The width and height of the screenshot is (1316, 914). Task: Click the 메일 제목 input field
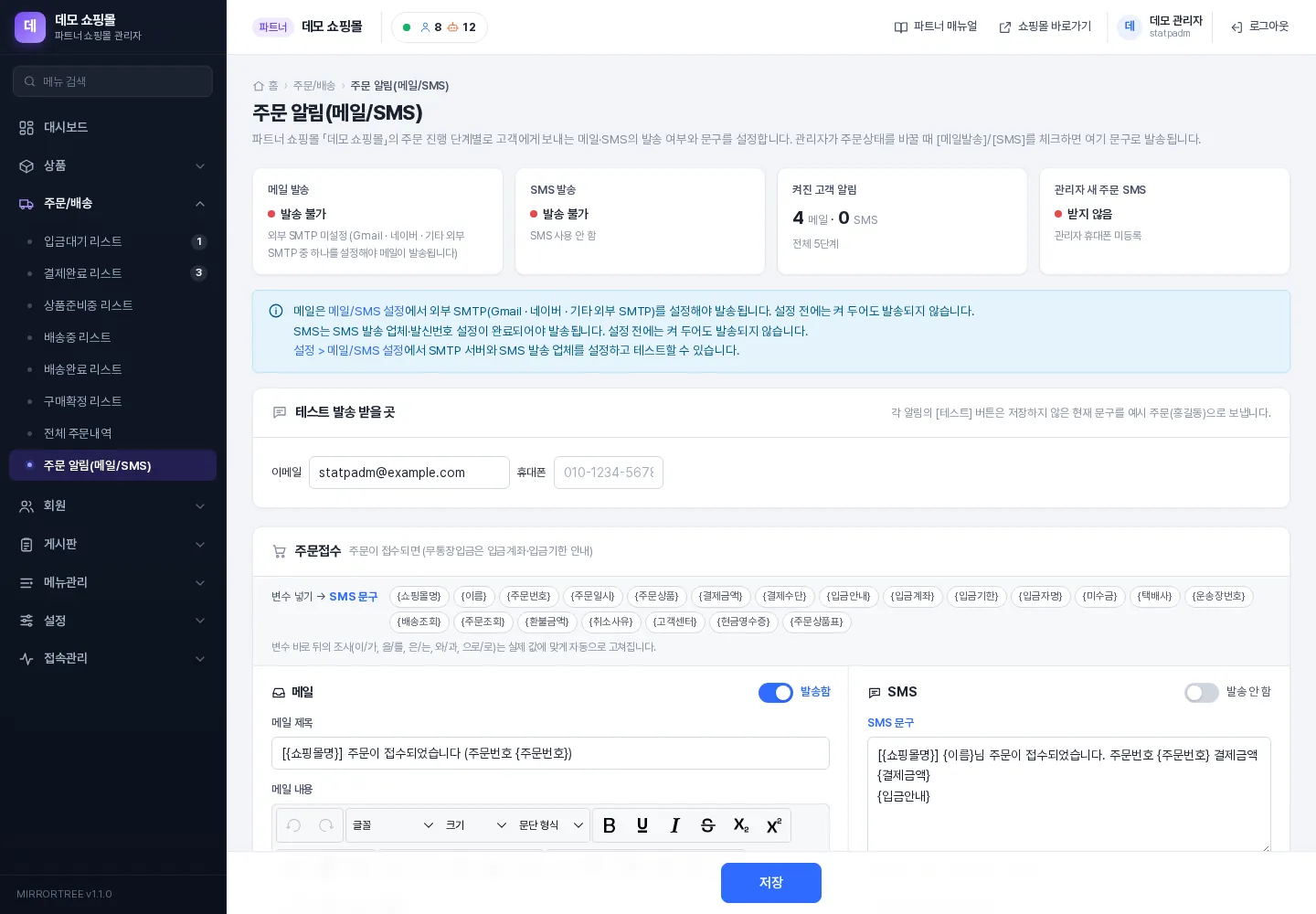[x=550, y=754]
